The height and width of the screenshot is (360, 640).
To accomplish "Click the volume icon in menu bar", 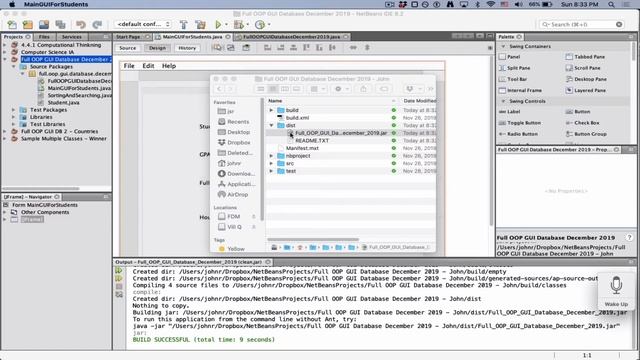I will [518, 4].
